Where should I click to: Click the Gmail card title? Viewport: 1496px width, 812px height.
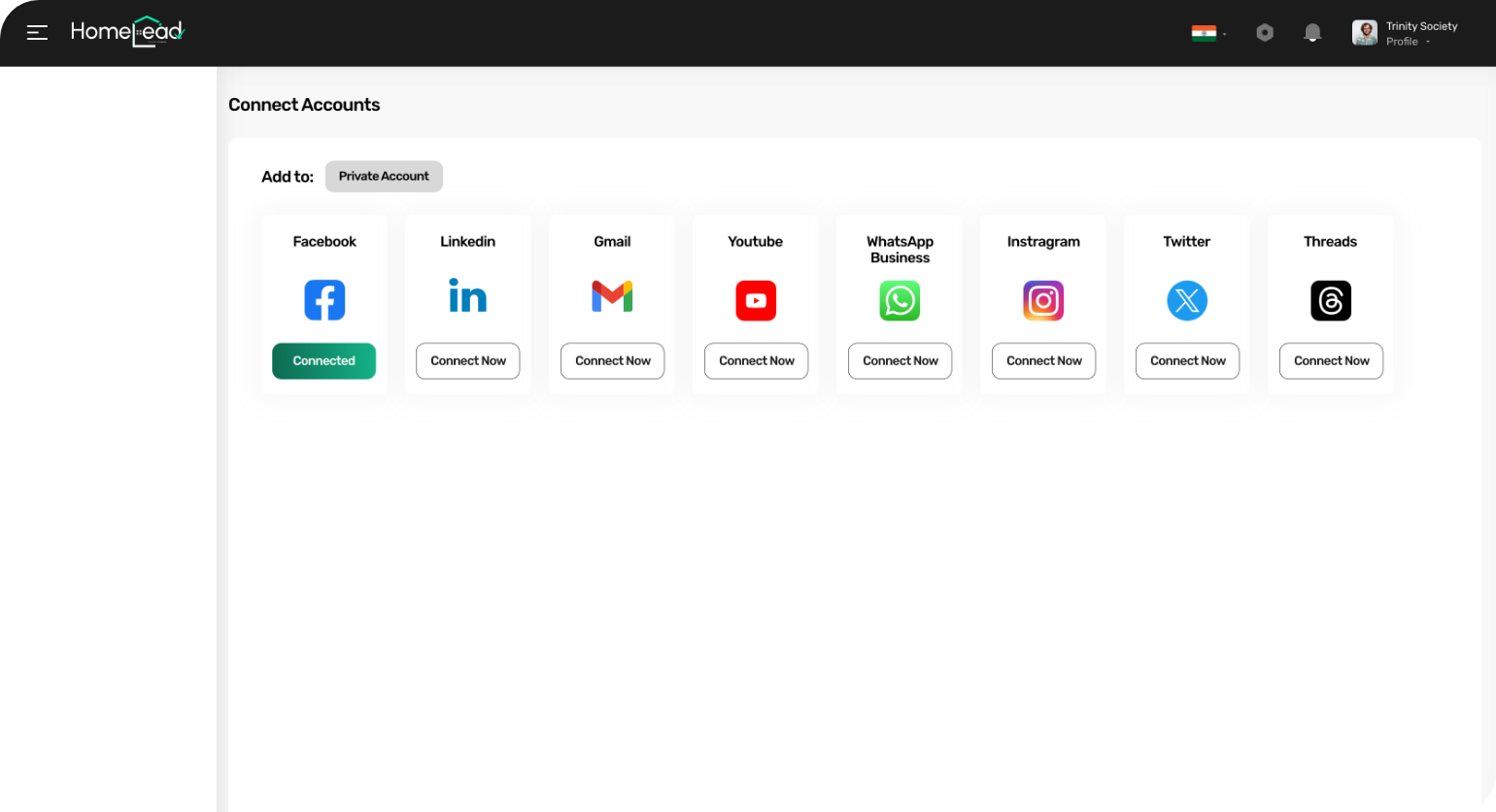[612, 242]
